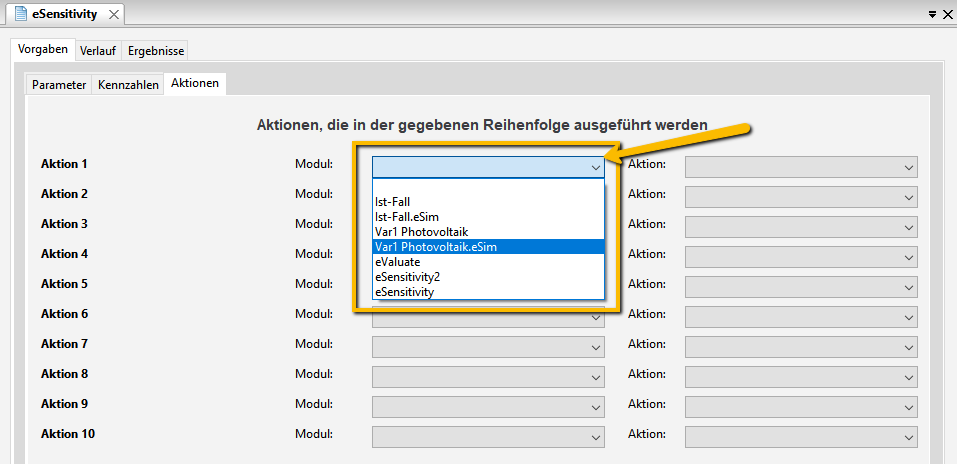
Task: Close the eSensitivity tab with X
Action: (x=114, y=15)
